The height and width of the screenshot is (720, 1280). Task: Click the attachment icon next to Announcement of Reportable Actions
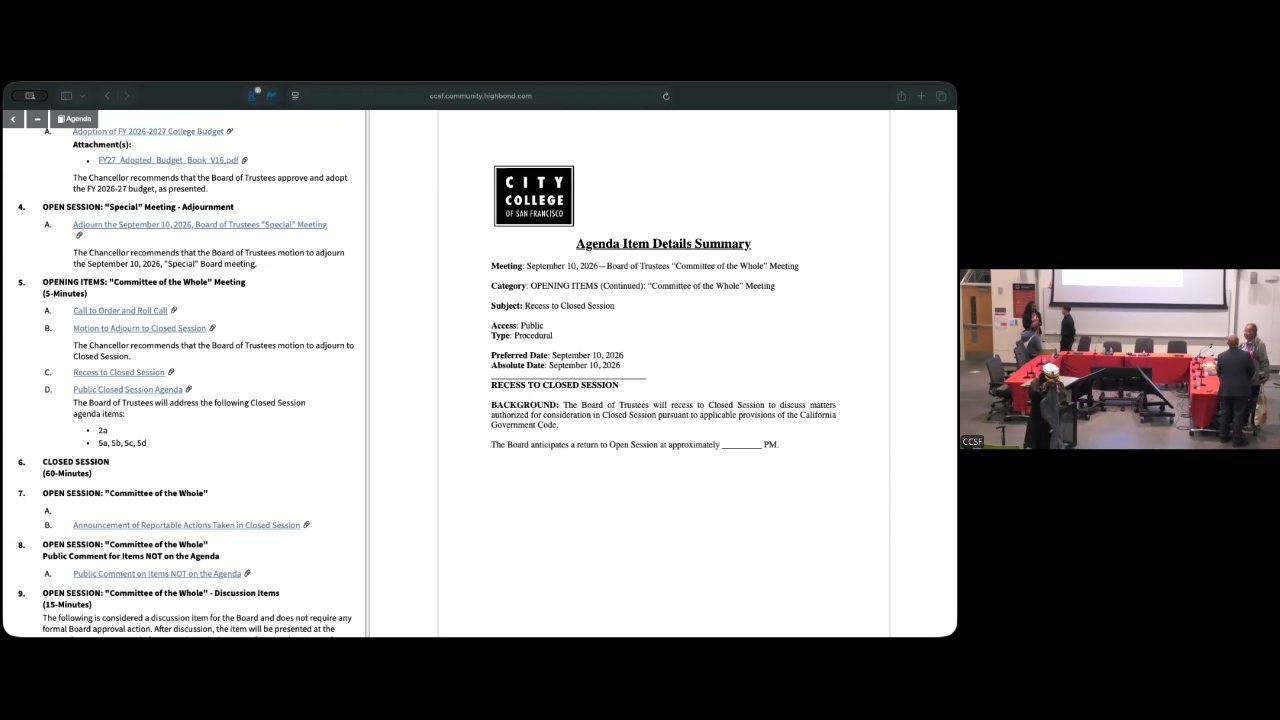306,525
